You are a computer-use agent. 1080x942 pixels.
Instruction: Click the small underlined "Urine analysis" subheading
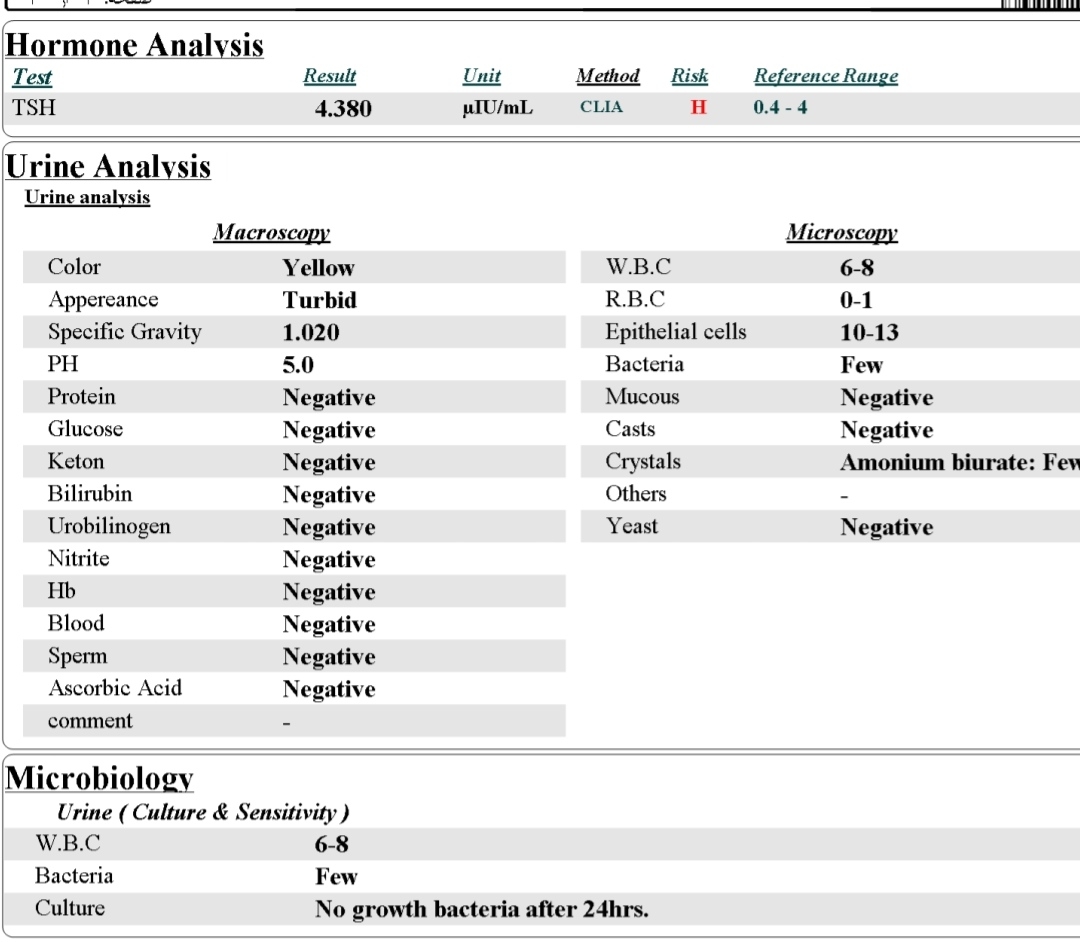(87, 198)
